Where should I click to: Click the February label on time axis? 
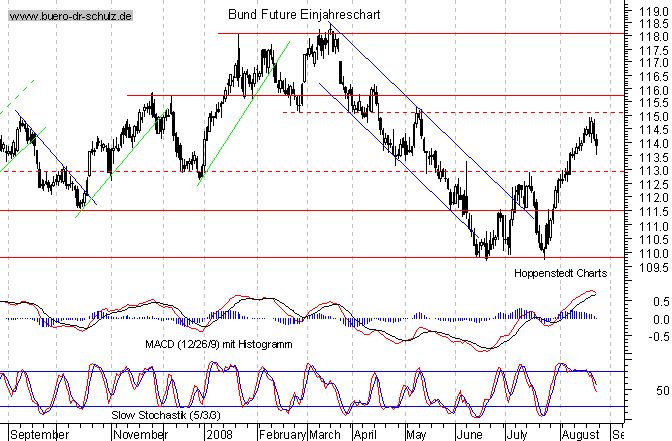pyautogui.click(x=277, y=432)
